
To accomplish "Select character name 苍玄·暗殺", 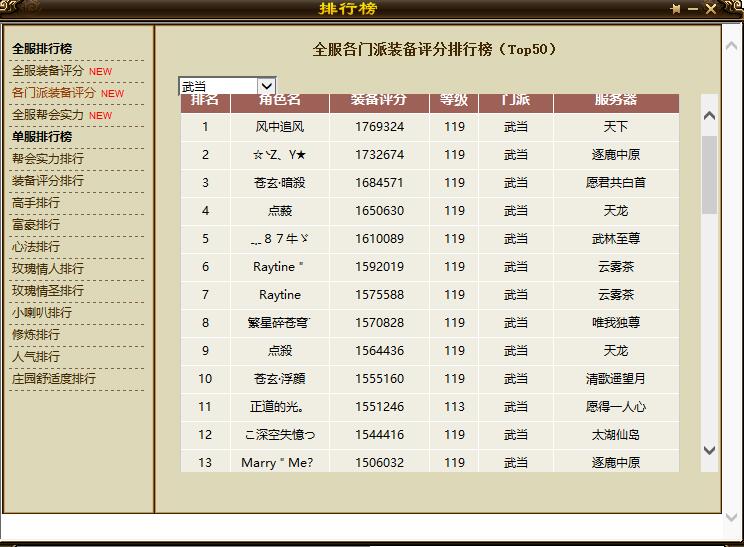I will [280, 183].
